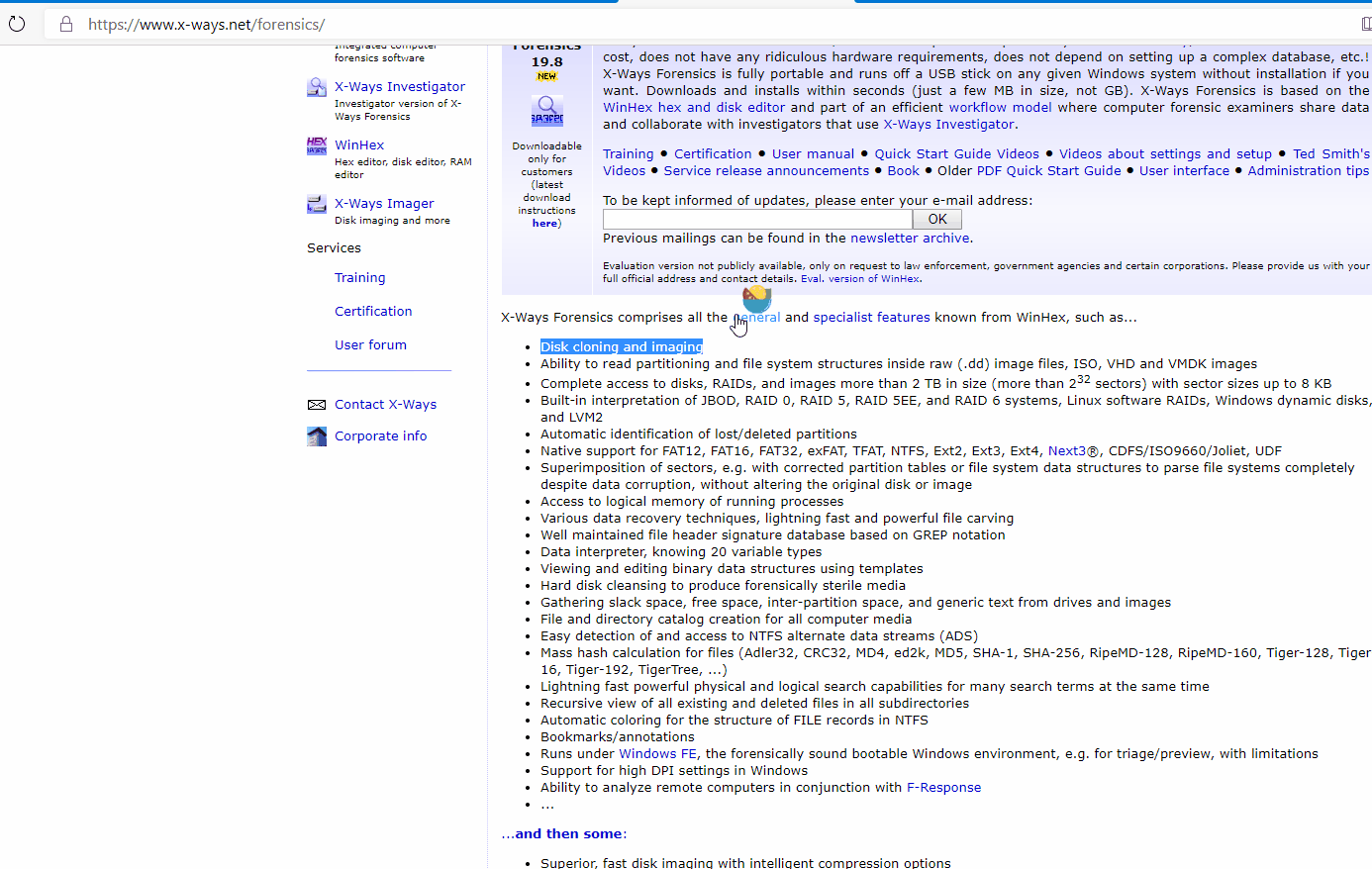
Task: Open the X-Ways Investigator link
Action: click(400, 87)
